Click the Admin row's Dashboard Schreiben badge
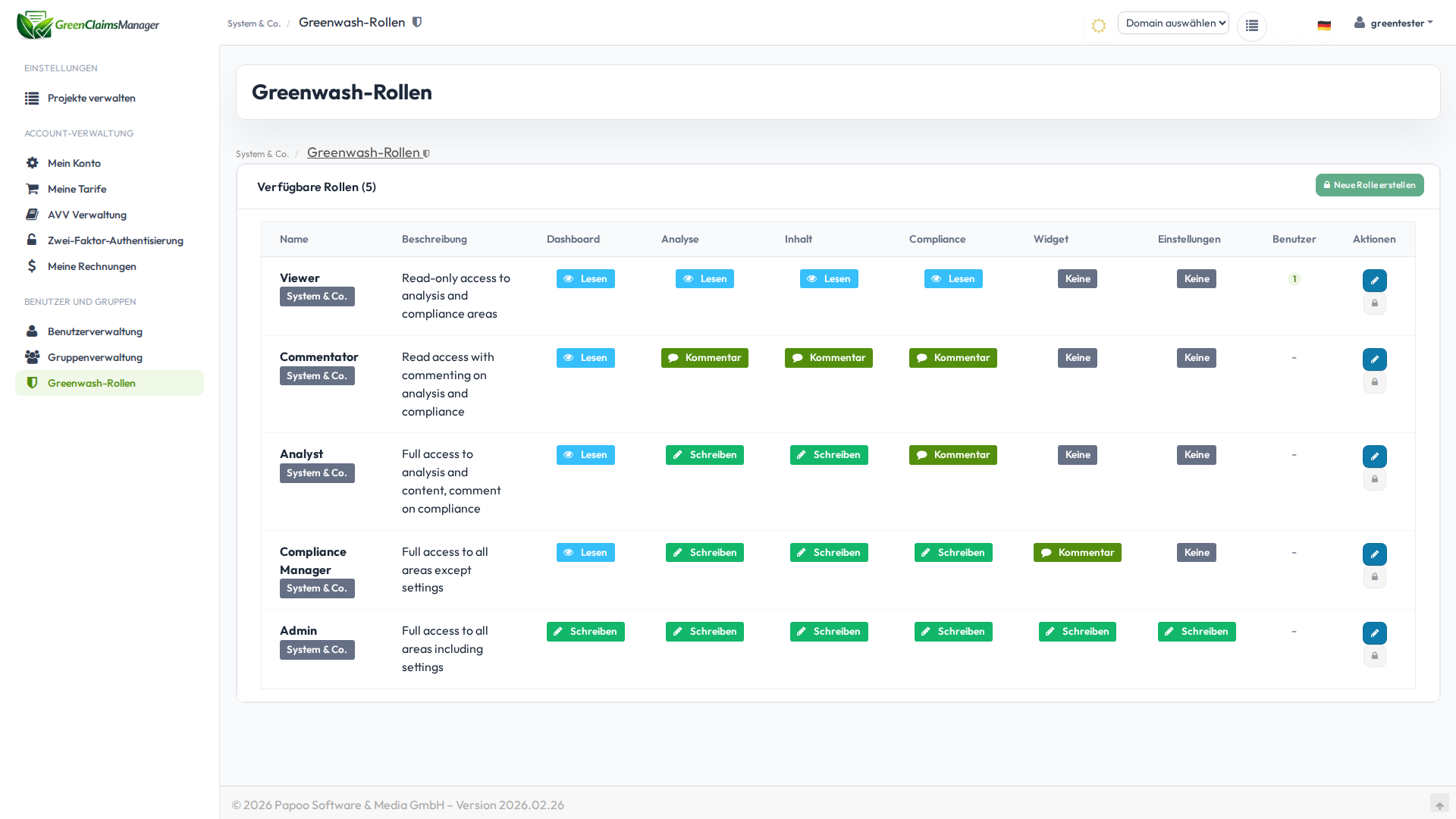This screenshot has height=819, width=1456. pos(585,632)
